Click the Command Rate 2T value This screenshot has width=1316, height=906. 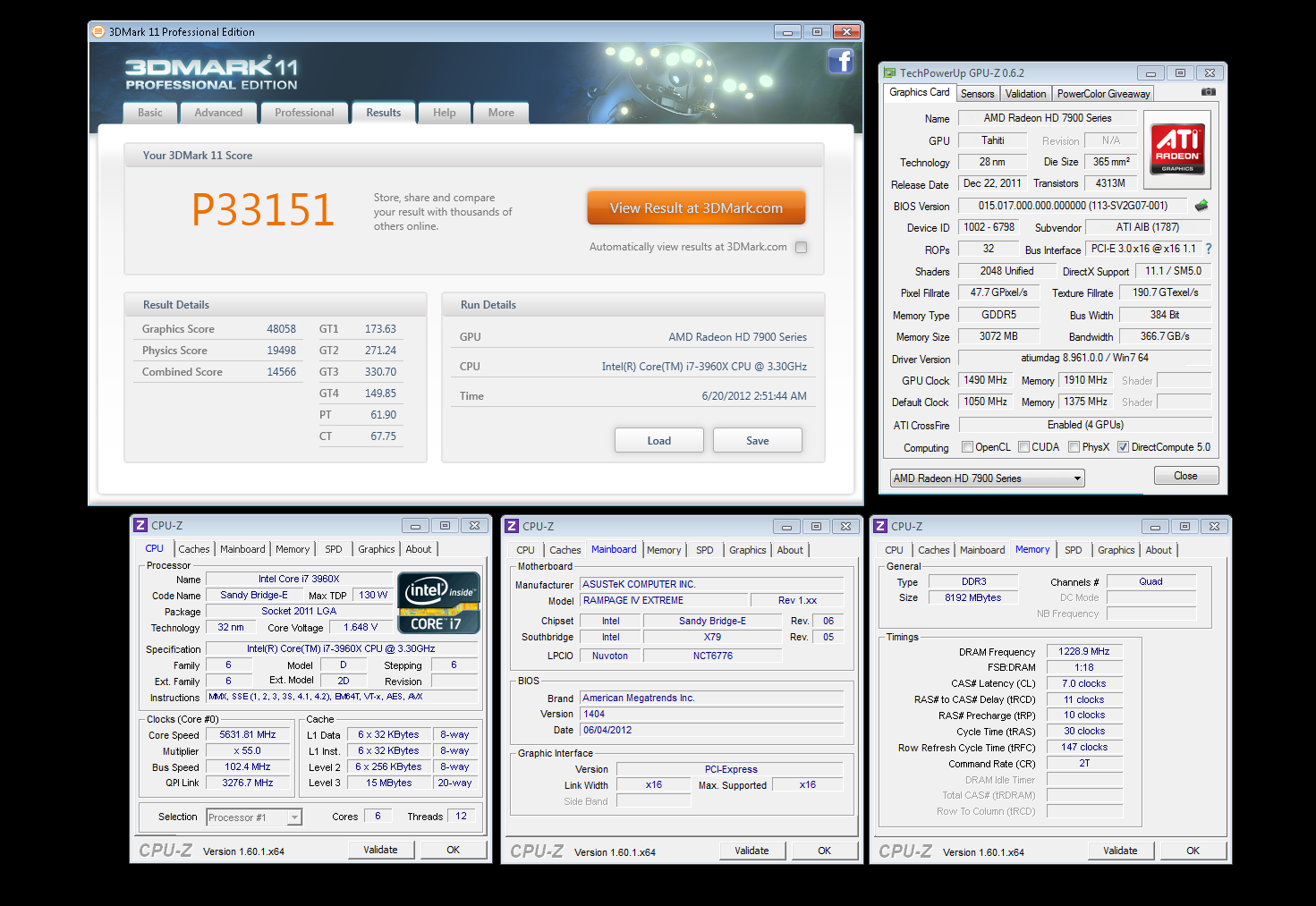pos(1084,764)
